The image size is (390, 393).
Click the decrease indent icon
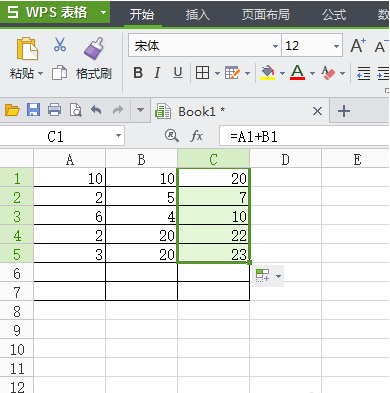363,73
